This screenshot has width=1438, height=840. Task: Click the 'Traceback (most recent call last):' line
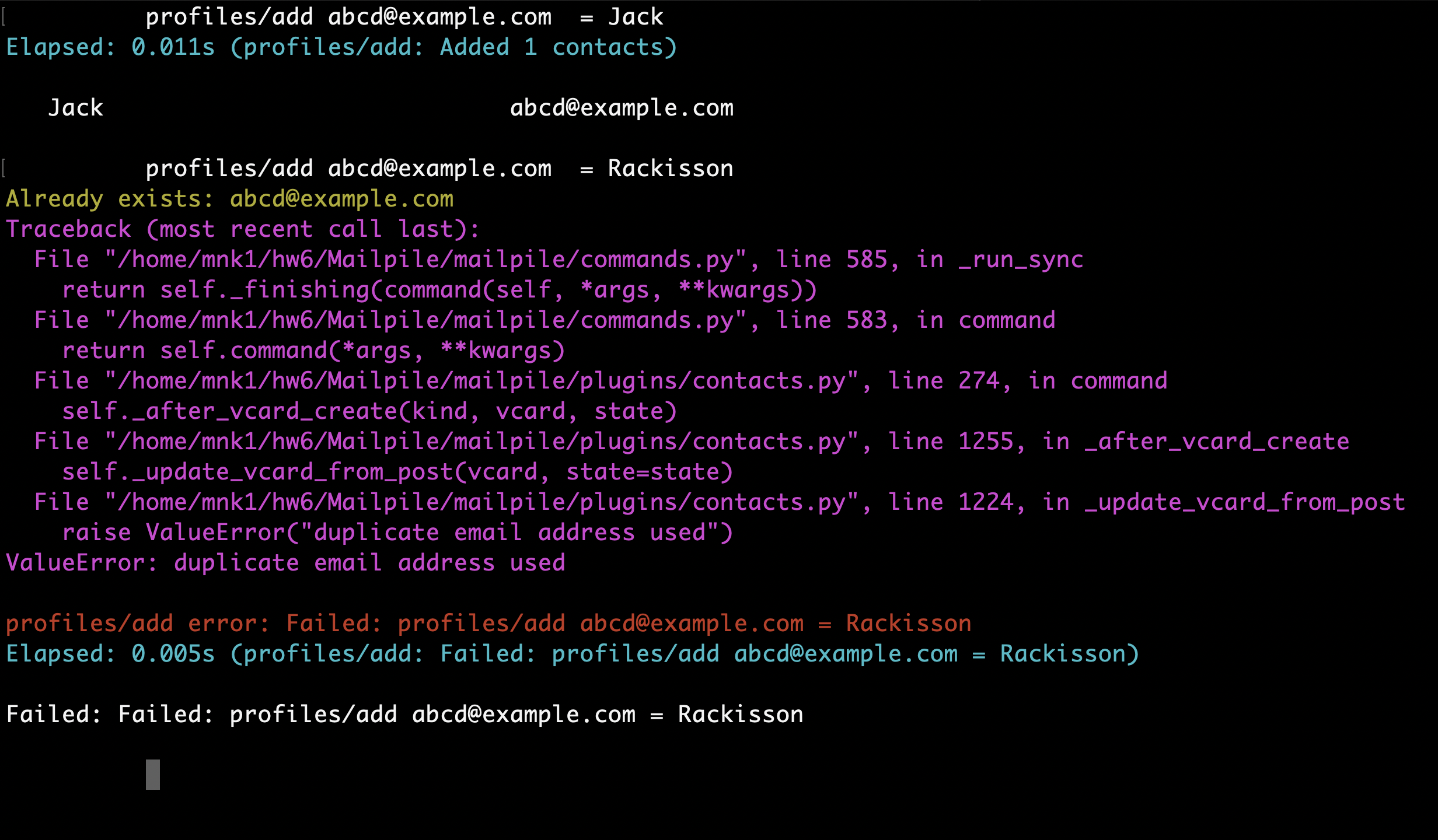click(242, 230)
